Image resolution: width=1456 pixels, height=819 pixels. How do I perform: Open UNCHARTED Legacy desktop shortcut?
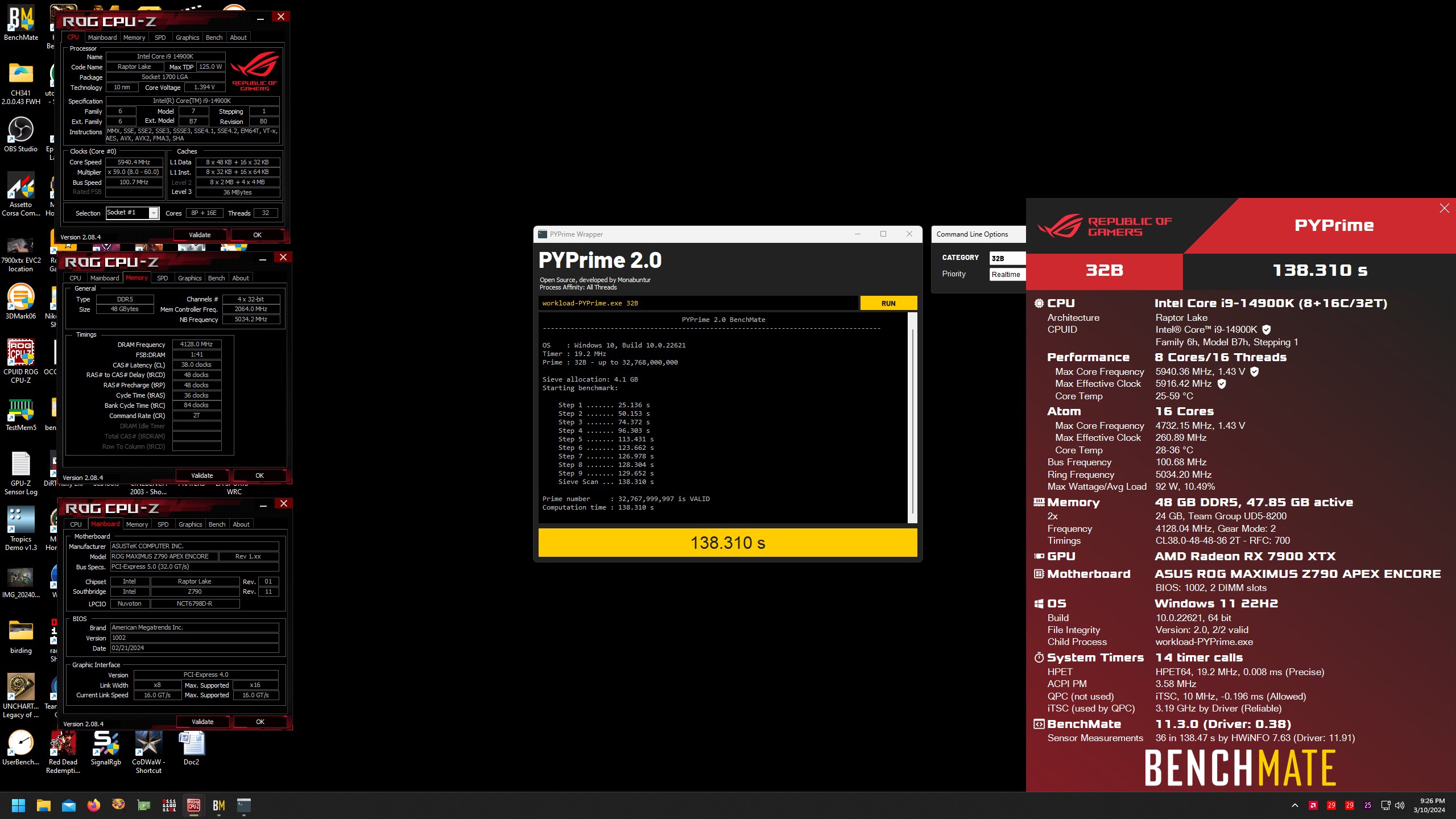coord(21,695)
